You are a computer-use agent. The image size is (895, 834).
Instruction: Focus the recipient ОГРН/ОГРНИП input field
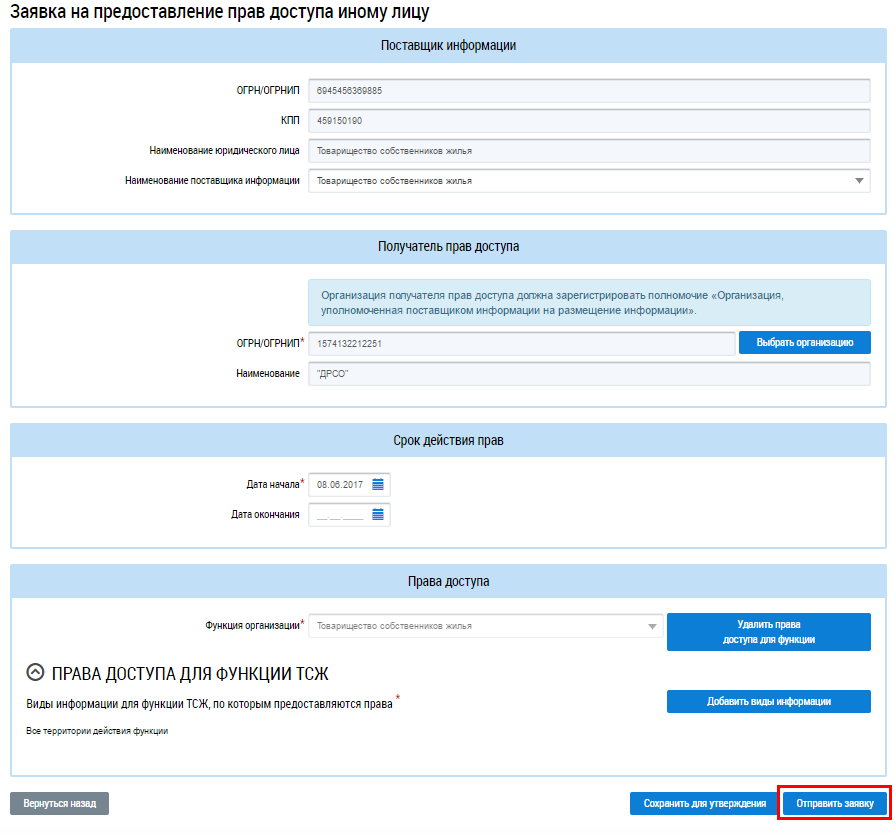[521, 343]
